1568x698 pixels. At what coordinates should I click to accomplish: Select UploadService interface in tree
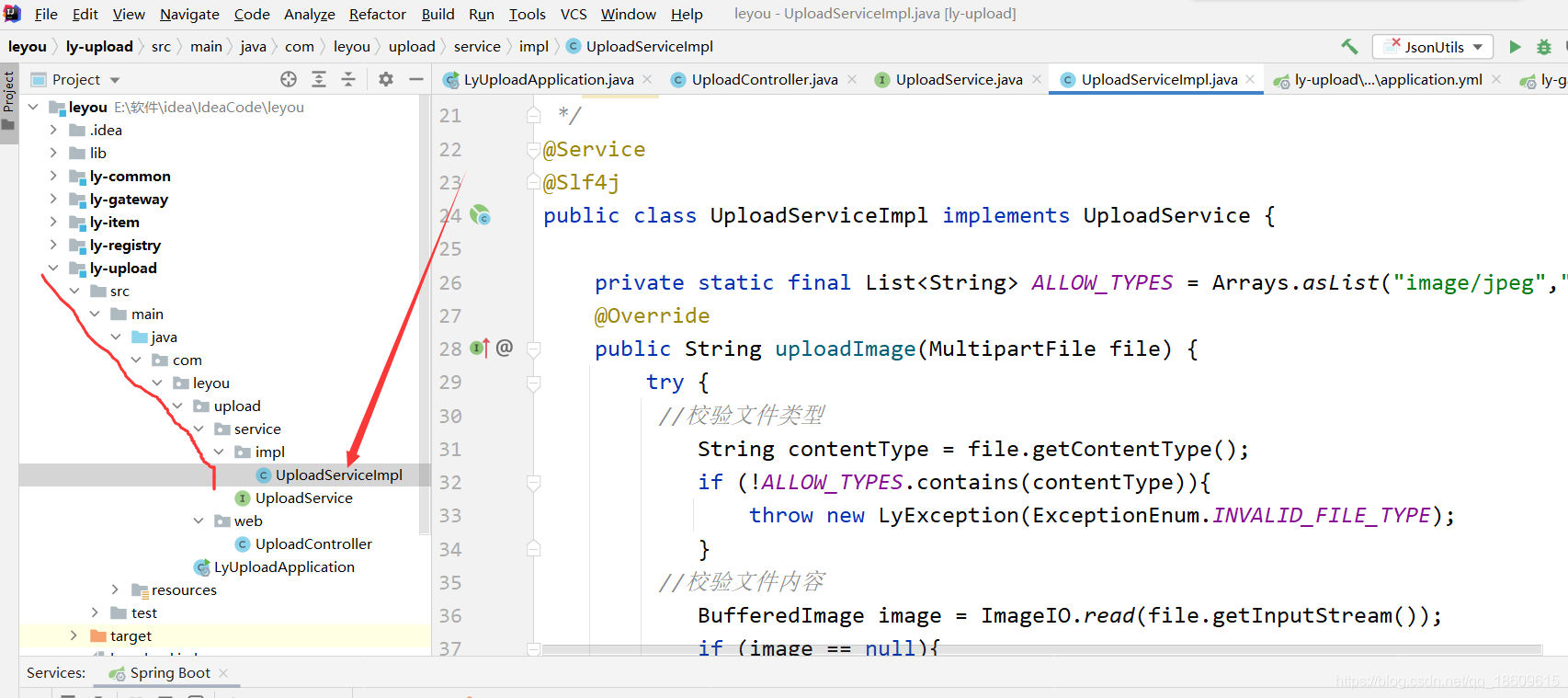pyautogui.click(x=303, y=498)
